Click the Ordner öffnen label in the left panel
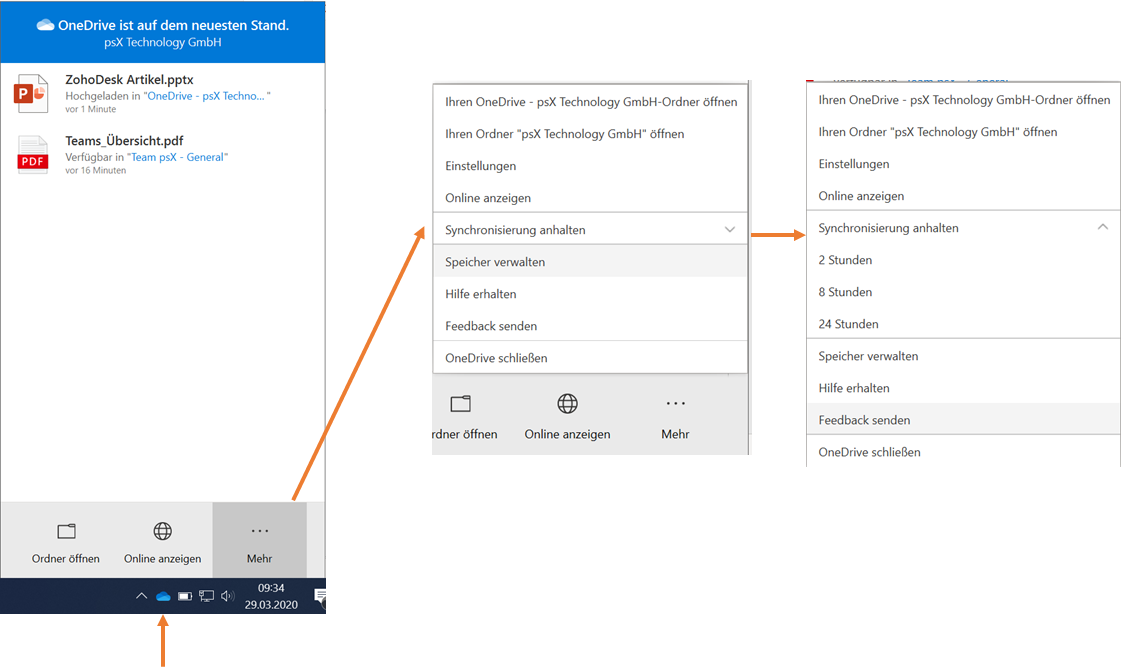1121x667 pixels. tap(66, 558)
